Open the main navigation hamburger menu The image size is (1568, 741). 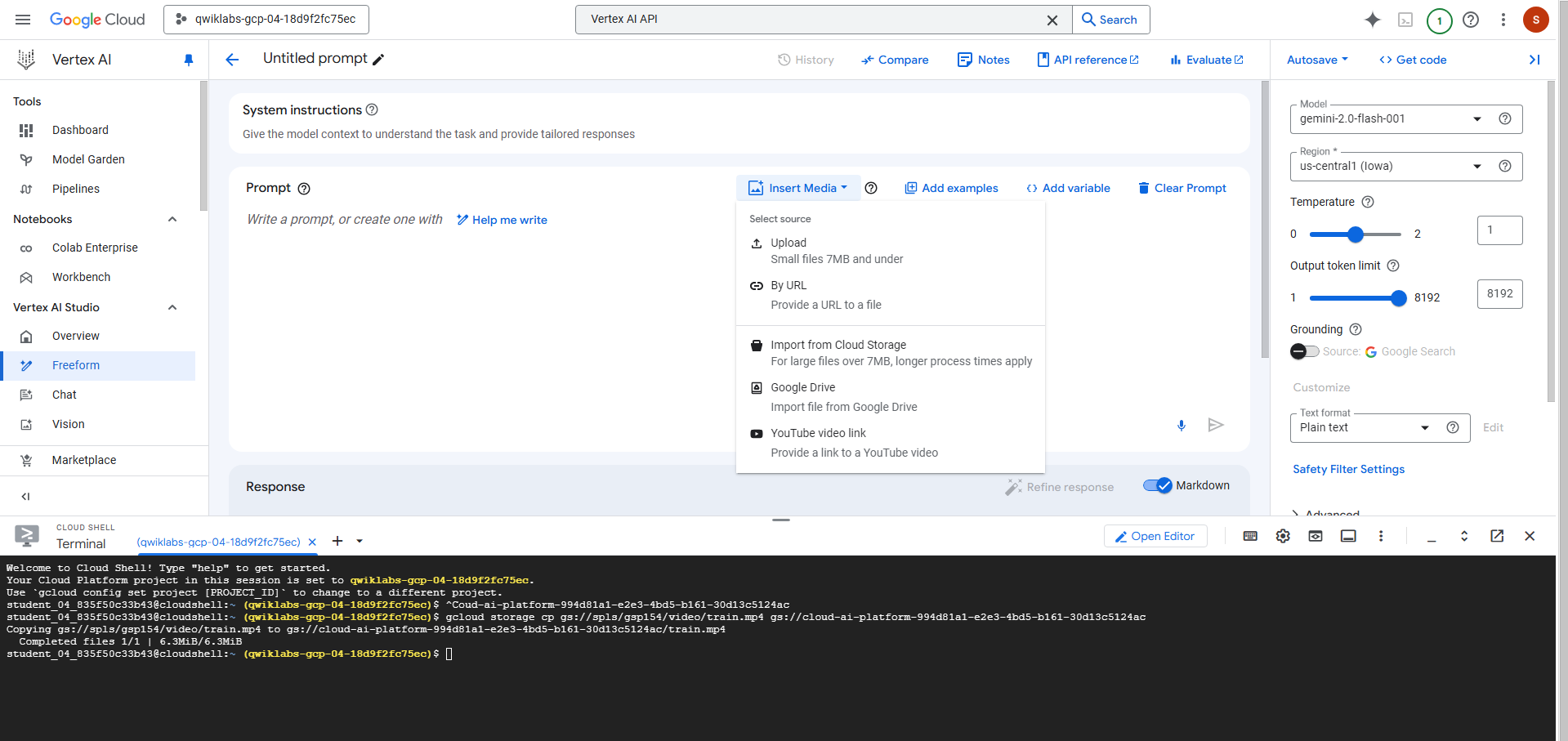pos(23,20)
